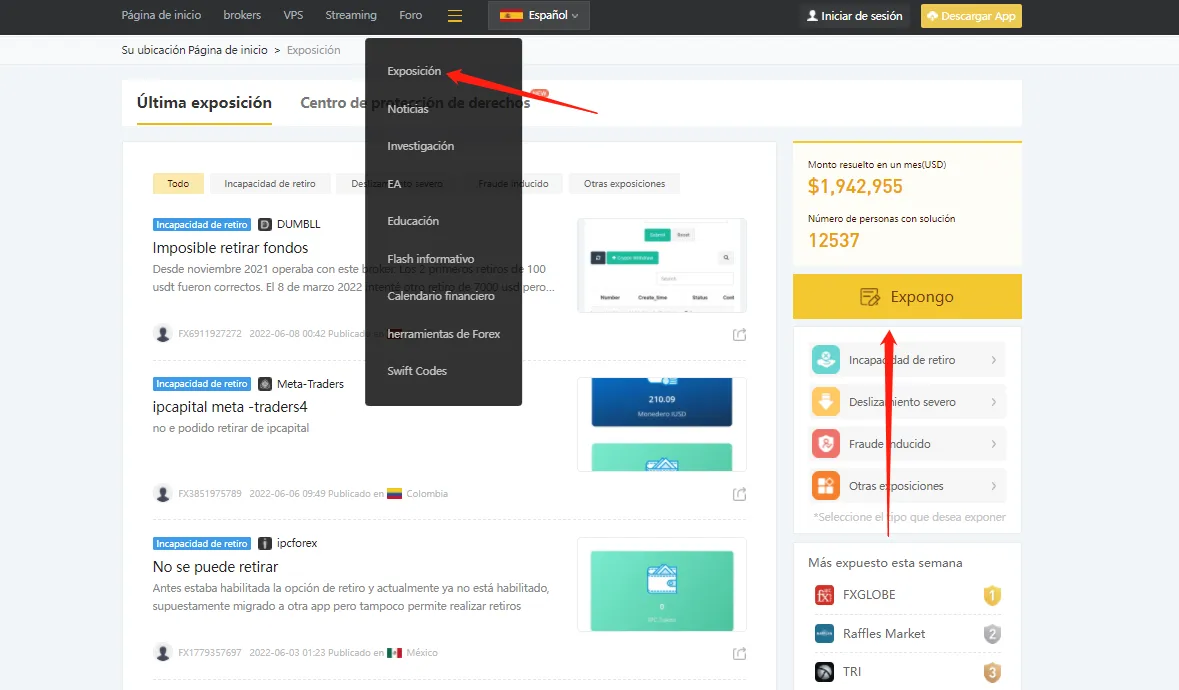Click the Descargar App button
1179x690 pixels.
click(x=971, y=16)
